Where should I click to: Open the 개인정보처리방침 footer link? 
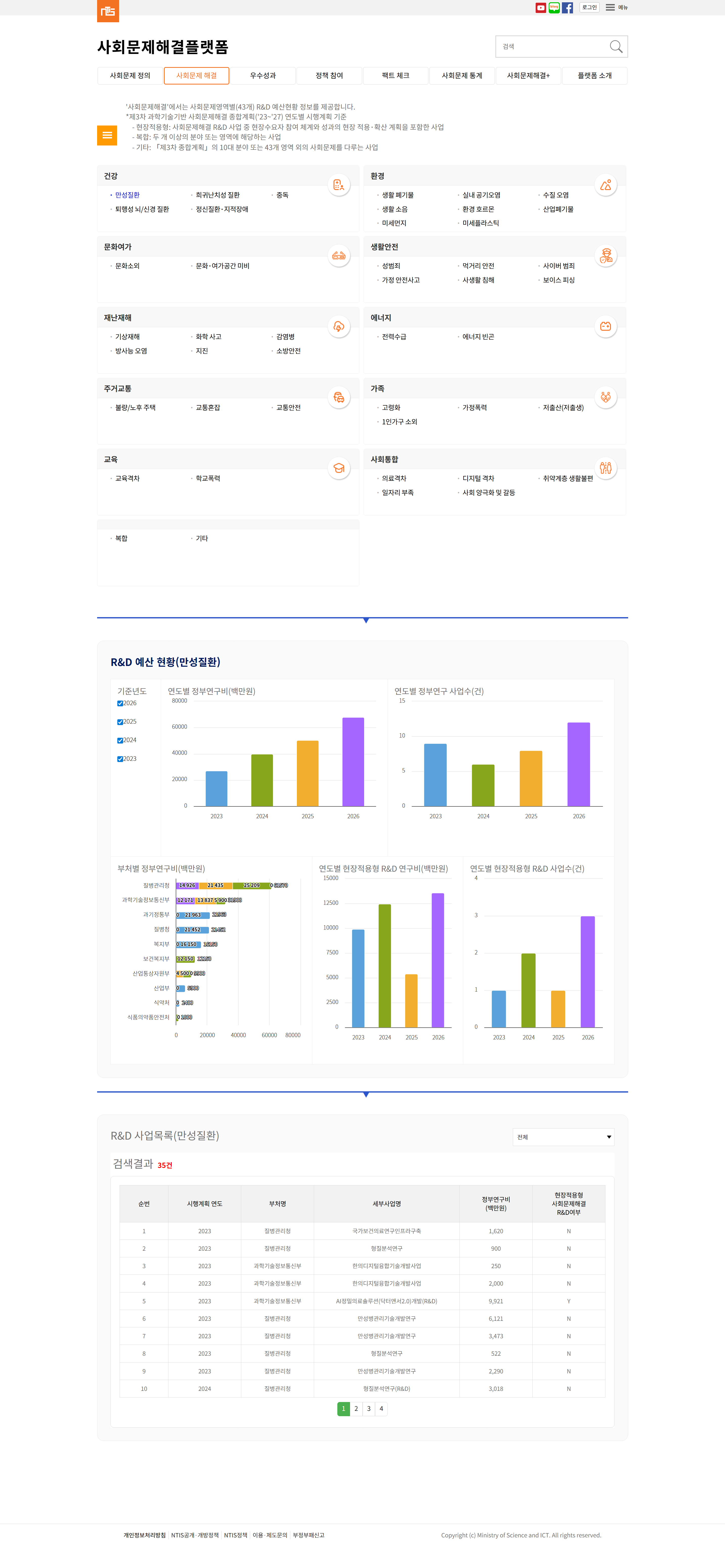tap(145, 1535)
